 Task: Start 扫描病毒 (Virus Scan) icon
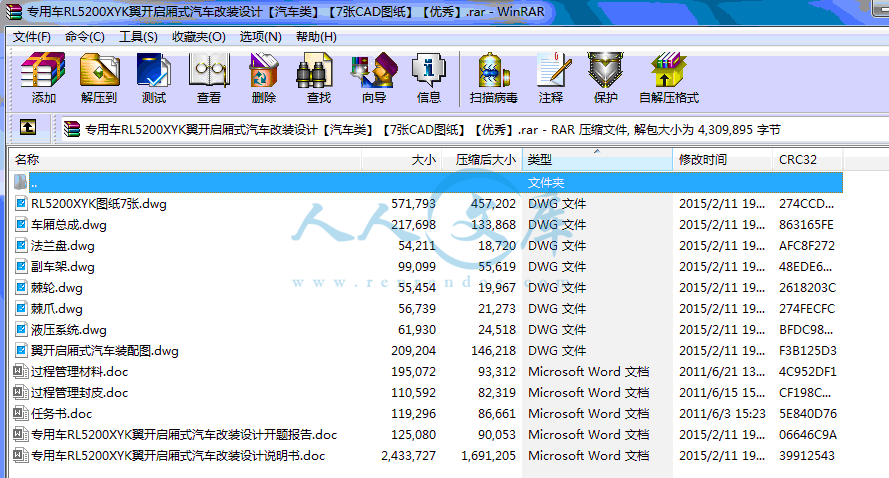point(494,70)
